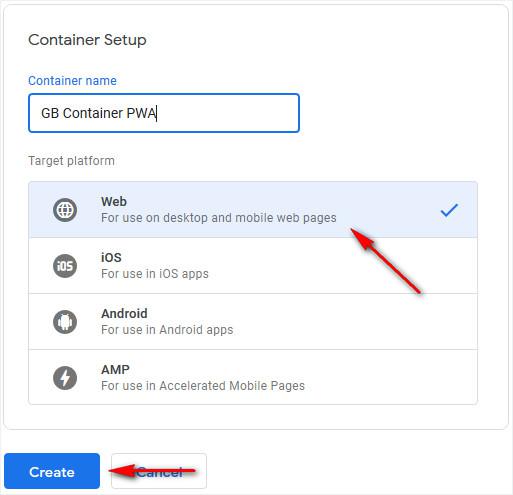Click the Target platform label
Viewport: 513px width, 495px height.
[71, 161]
